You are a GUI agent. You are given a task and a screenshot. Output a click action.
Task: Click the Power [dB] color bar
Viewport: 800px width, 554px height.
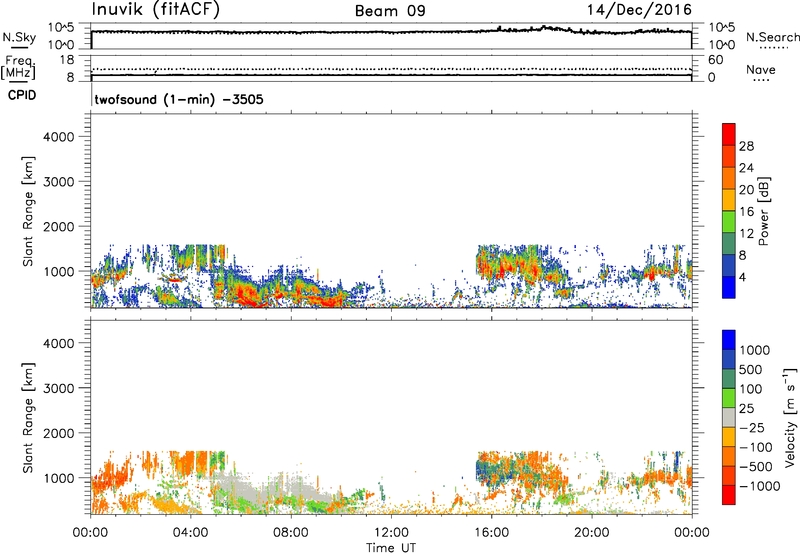pyautogui.click(x=729, y=211)
